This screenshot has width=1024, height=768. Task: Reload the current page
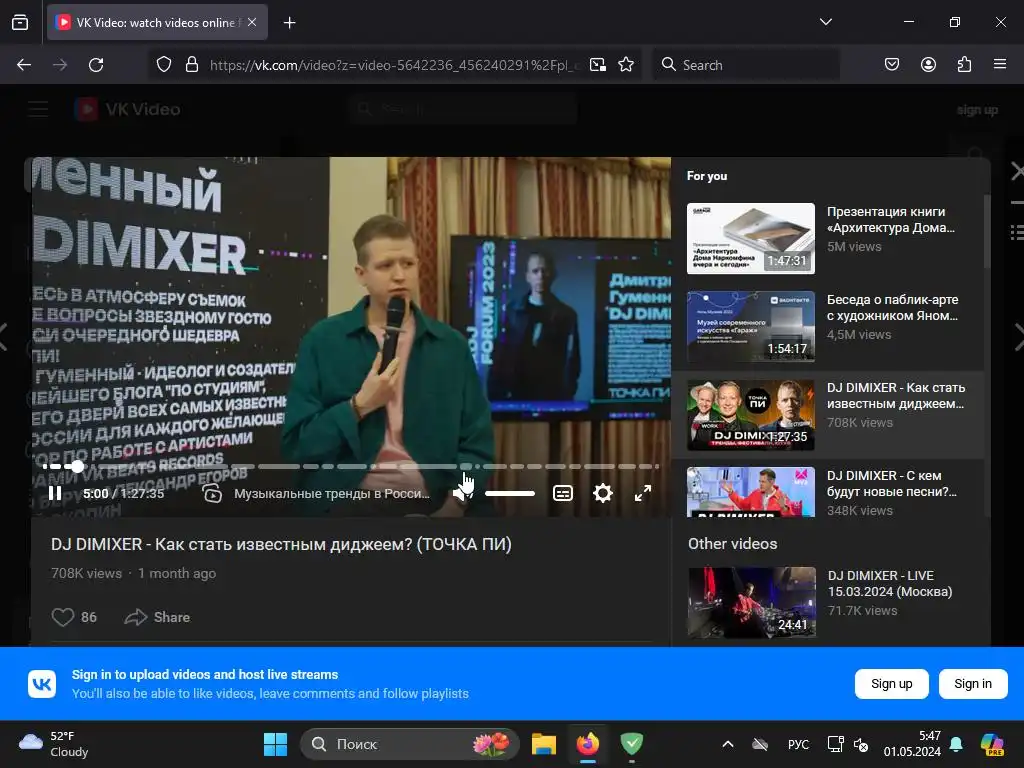(96, 65)
